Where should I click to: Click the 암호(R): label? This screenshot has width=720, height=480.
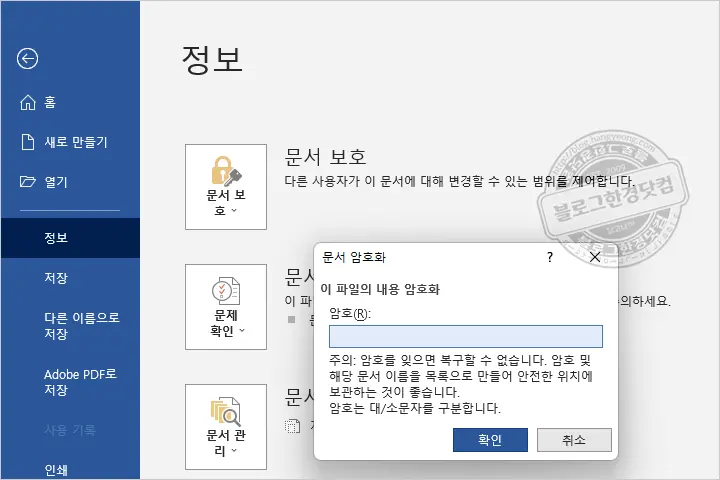click(x=350, y=314)
